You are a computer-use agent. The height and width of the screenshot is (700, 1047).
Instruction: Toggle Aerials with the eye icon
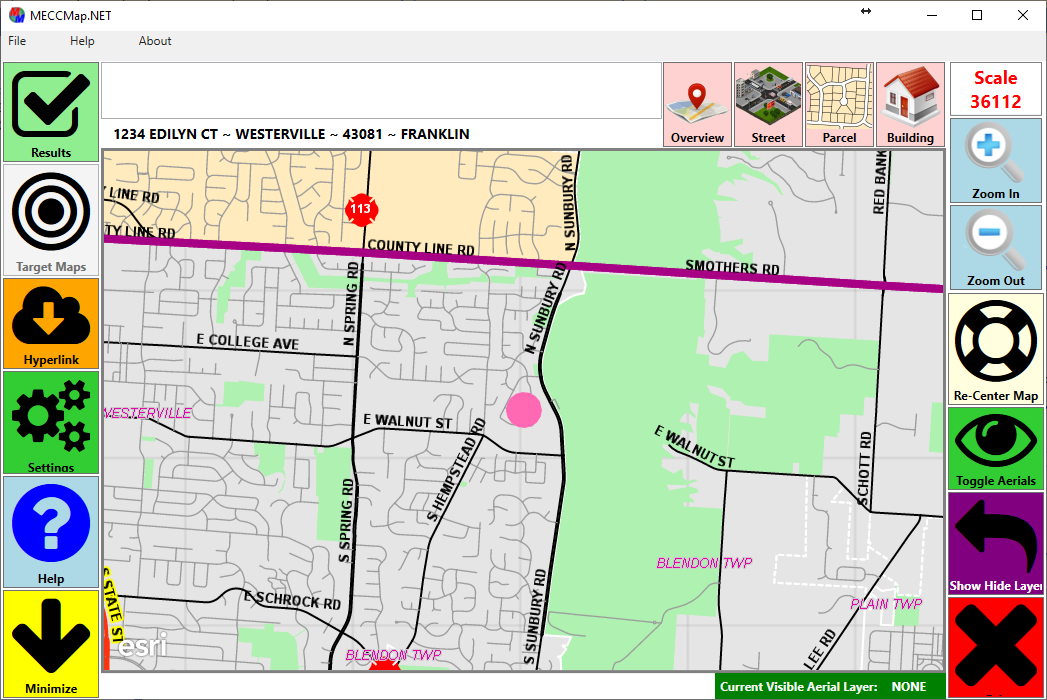tap(995, 447)
